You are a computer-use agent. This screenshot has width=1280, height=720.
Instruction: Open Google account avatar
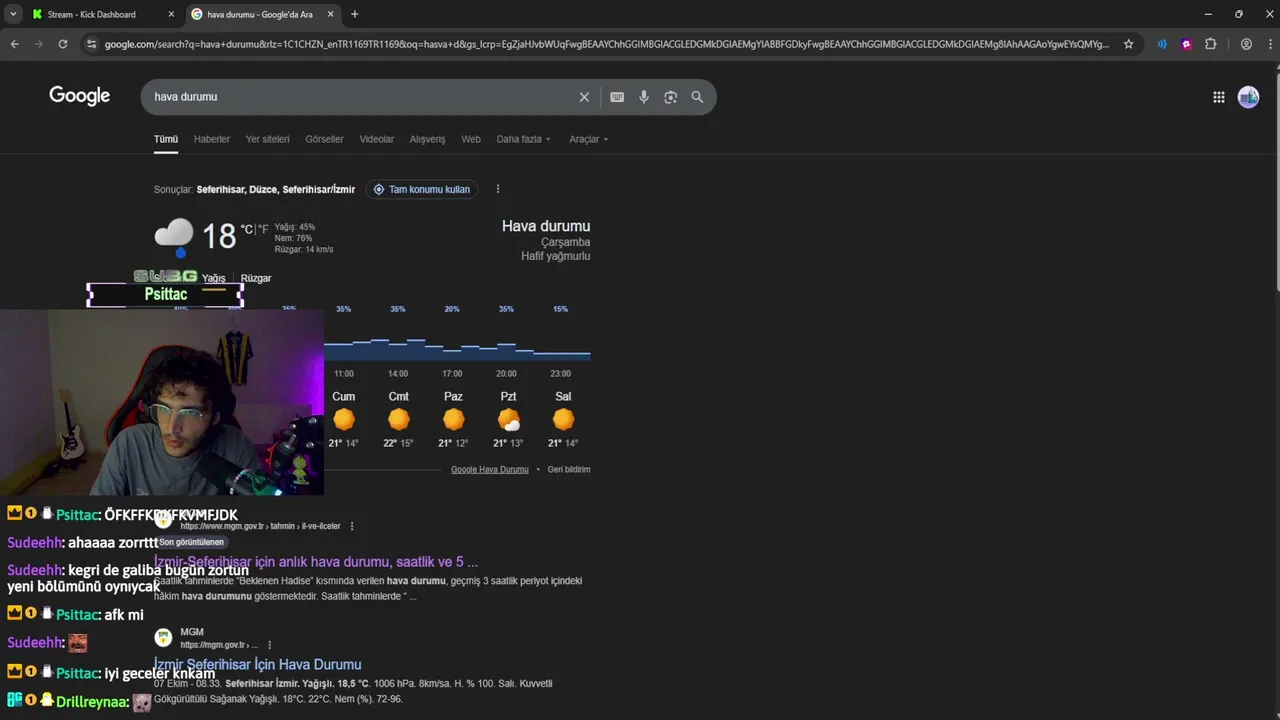[1248, 97]
